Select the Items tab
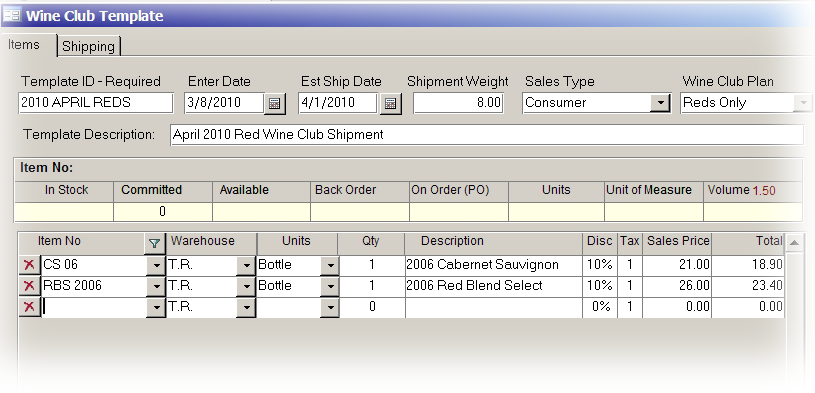The height and width of the screenshot is (393, 815). [x=24, y=45]
